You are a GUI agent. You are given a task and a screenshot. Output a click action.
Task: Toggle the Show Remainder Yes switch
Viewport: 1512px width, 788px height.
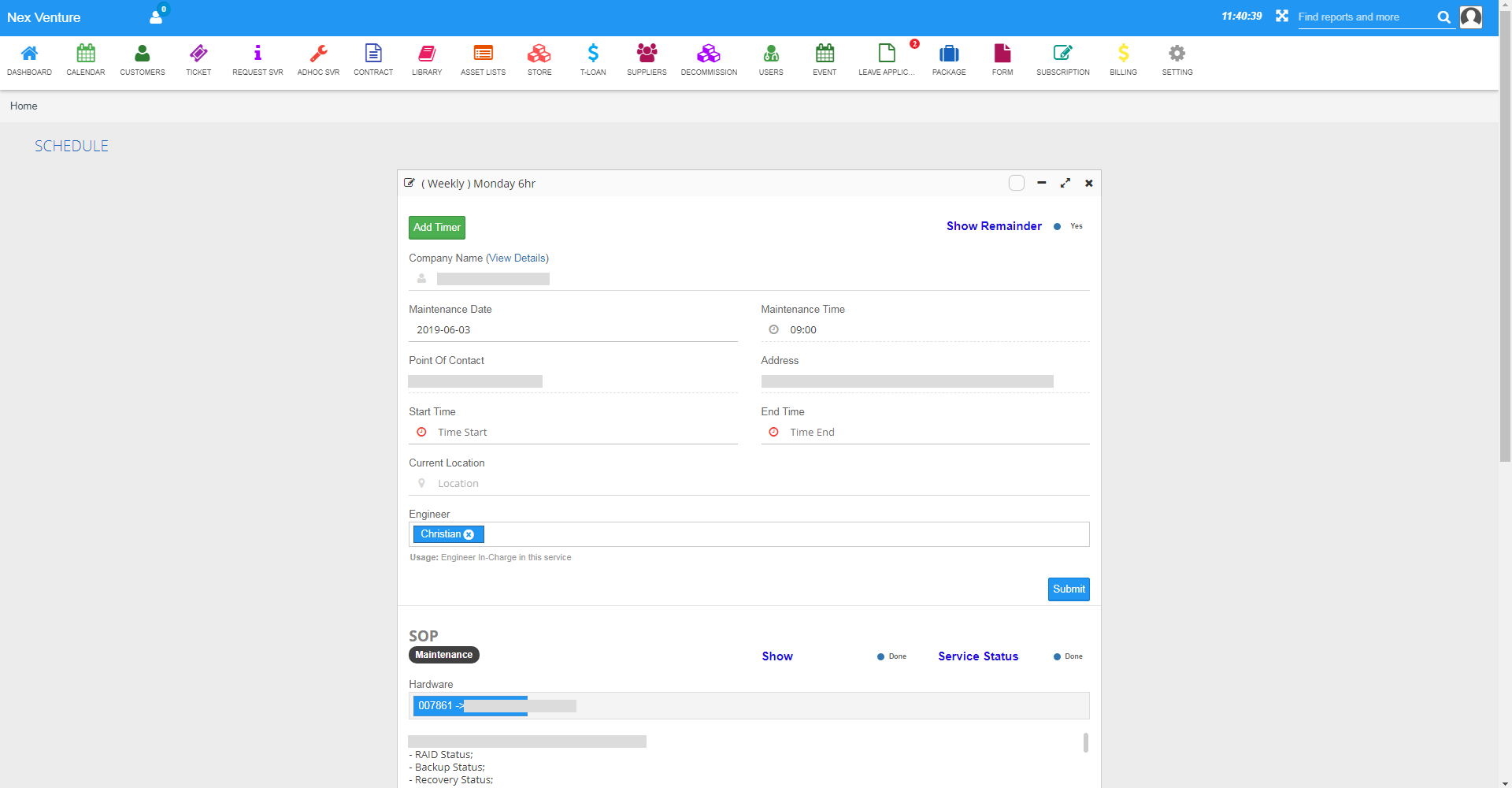1058,227
